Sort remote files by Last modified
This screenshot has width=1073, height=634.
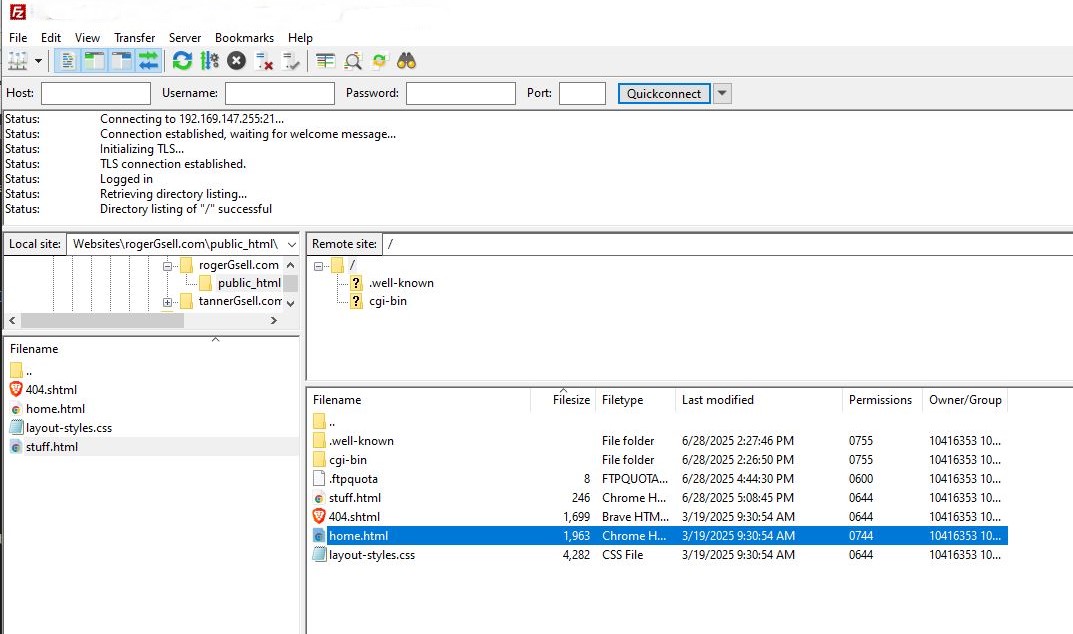click(718, 400)
